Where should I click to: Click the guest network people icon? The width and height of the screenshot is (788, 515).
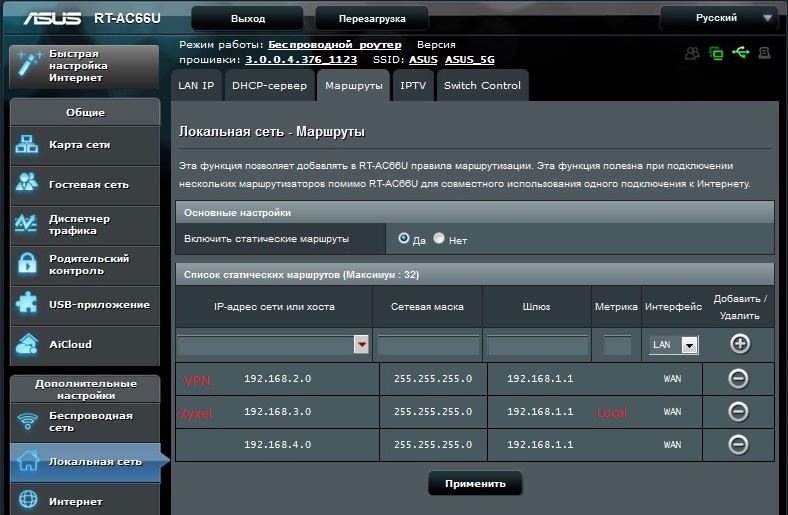click(27, 182)
